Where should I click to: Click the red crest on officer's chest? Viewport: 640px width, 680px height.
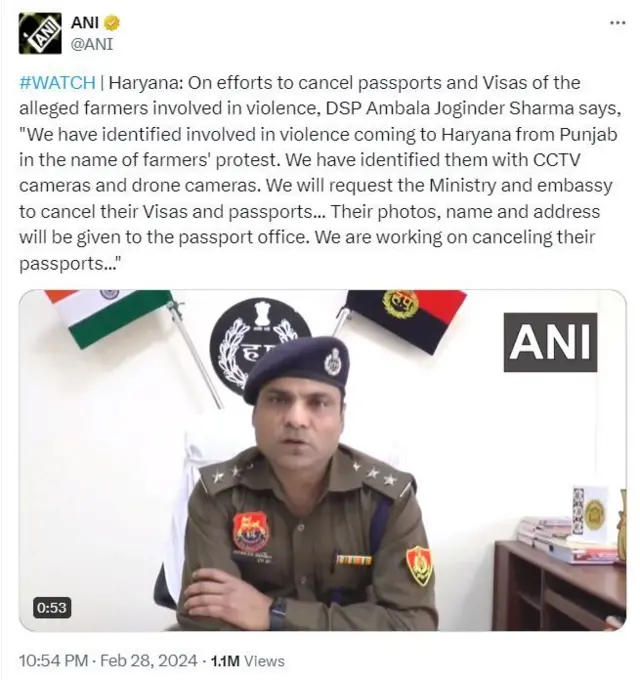click(x=251, y=531)
